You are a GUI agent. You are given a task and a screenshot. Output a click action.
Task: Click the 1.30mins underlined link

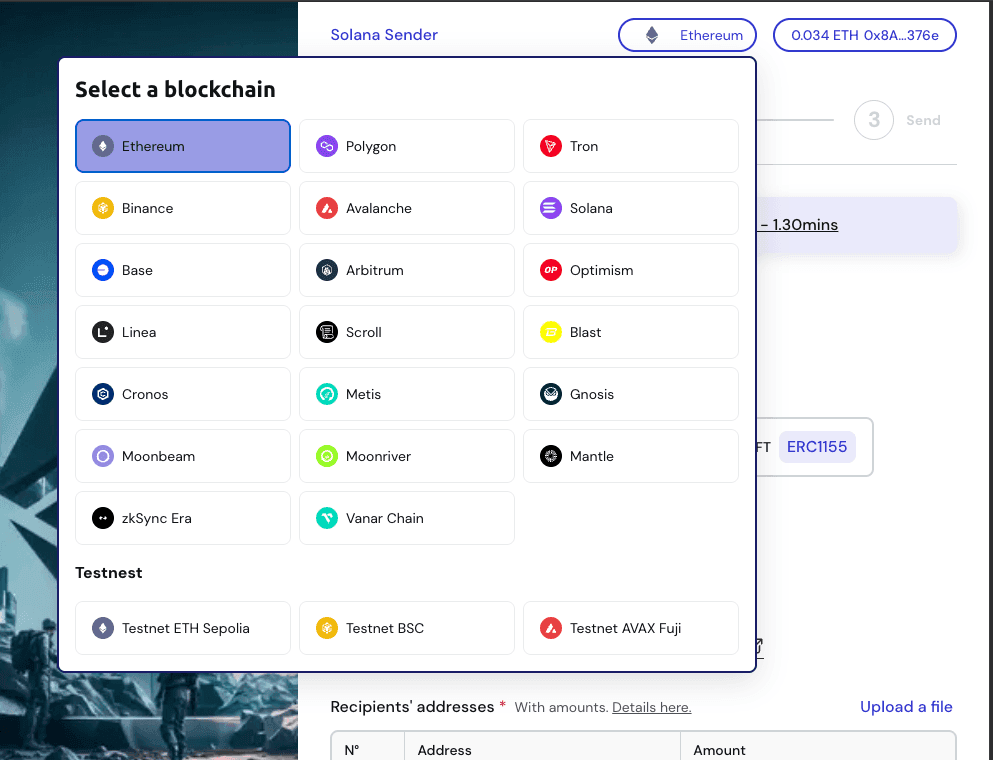(799, 225)
